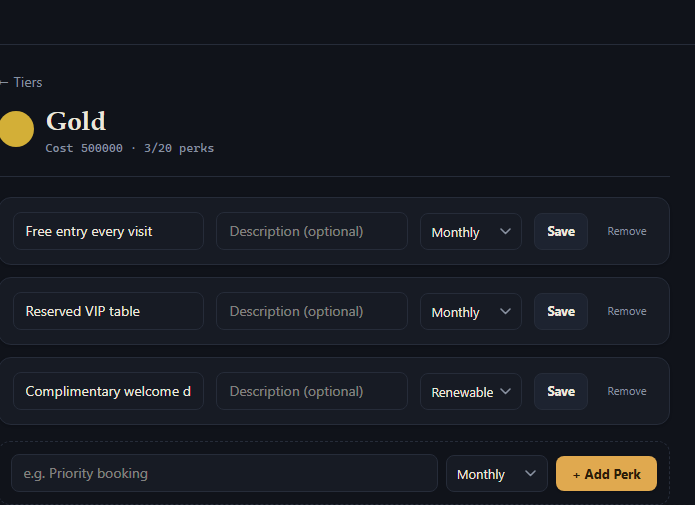Viewport: 695px width, 505px height.
Task: Save the Reserved VIP table perk
Action: coord(561,311)
